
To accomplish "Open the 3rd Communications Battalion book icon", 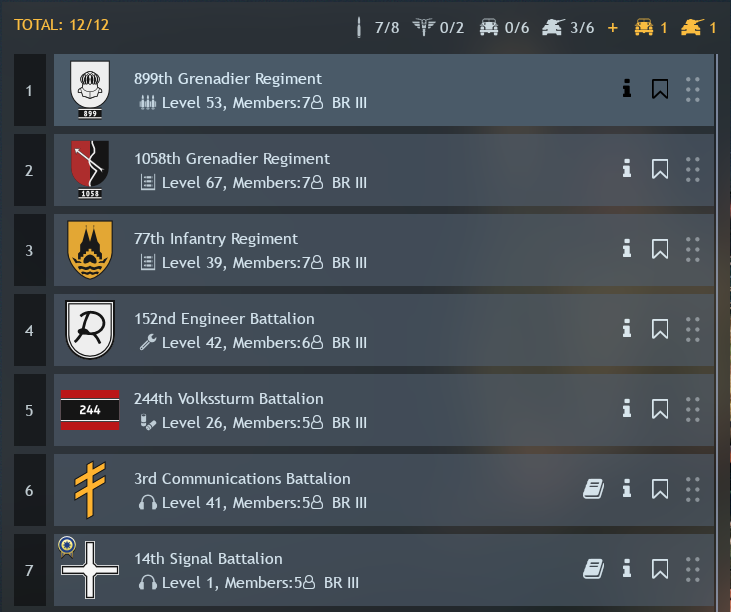I will coord(593,489).
